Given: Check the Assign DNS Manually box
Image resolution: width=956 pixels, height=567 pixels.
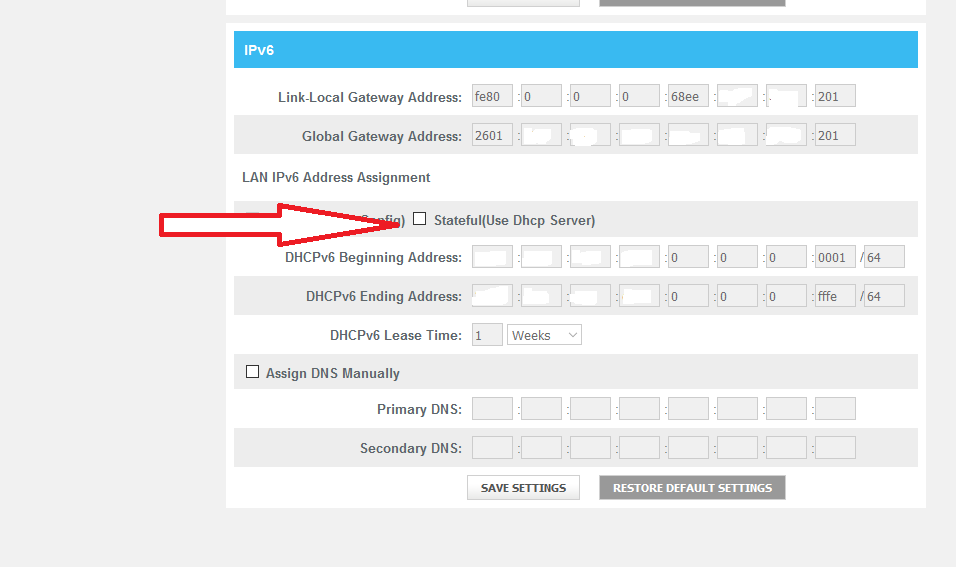Looking at the screenshot, I should 252,372.
